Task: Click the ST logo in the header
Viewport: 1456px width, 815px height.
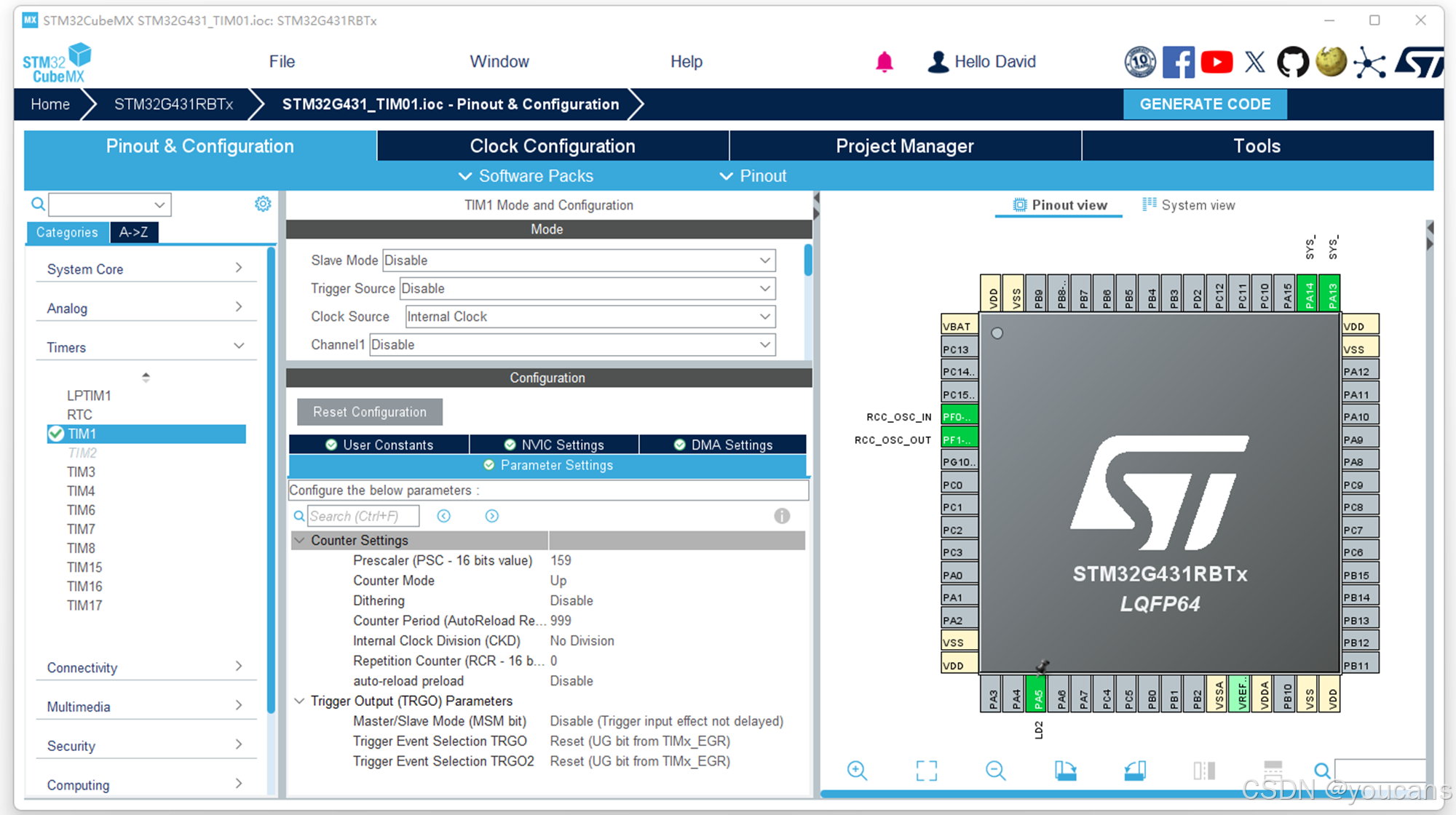Action: [1418, 62]
